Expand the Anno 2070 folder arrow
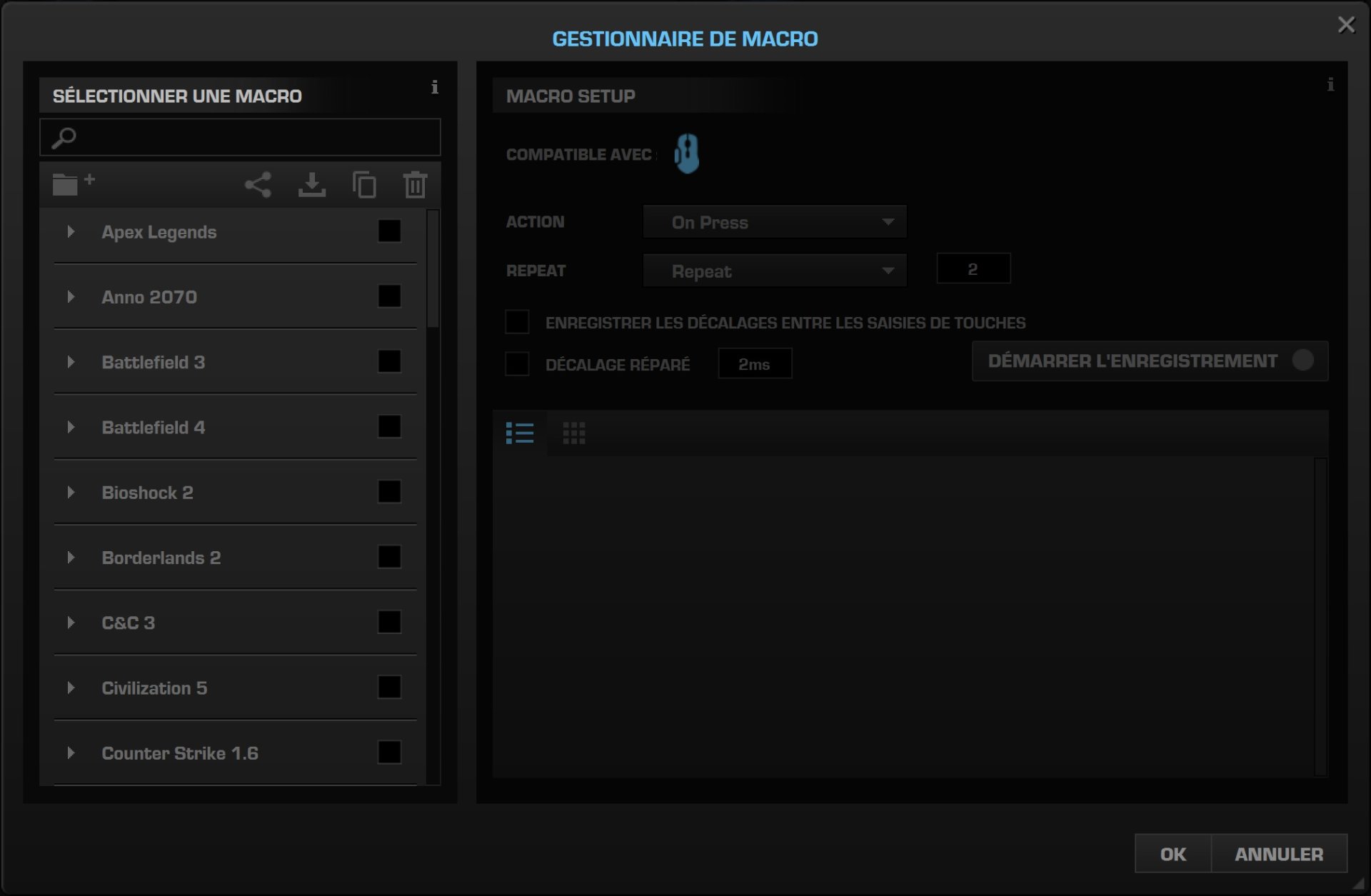The image size is (1371, 896). point(71,296)
